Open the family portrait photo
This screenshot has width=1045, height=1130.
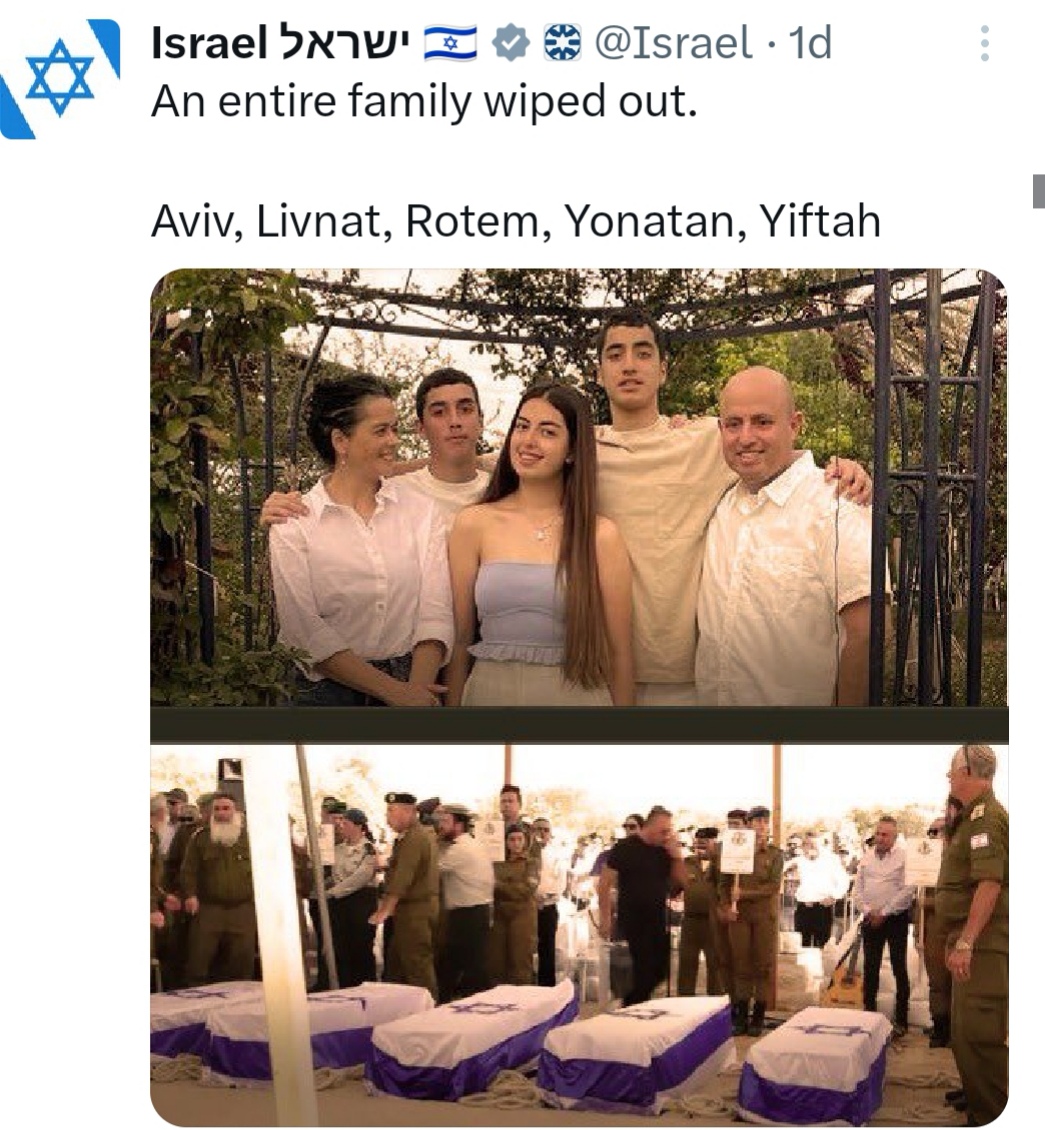tap(579, 487)
